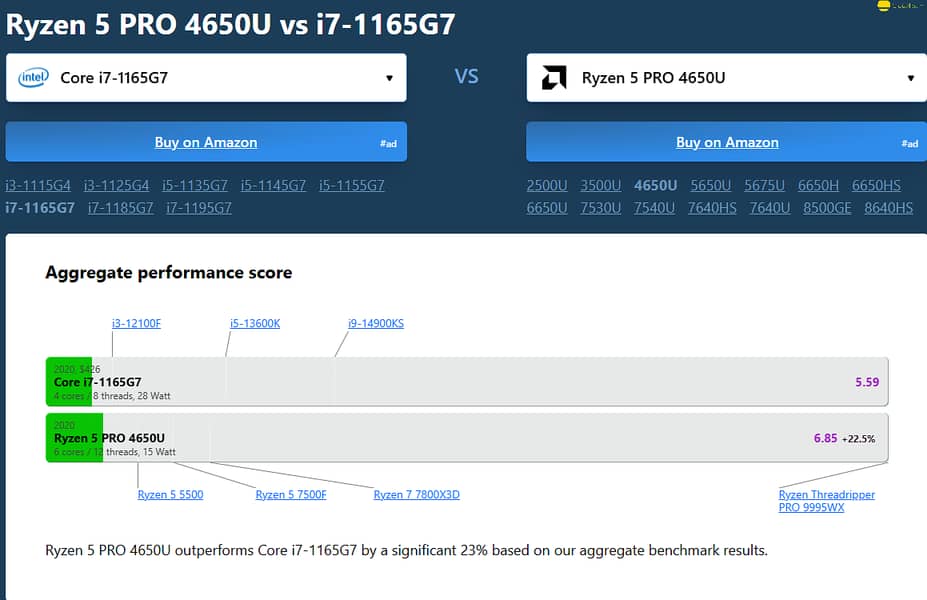Open the Ryzen Threadripper PRO 9995WX link
927x600 pixels.
tap(826, 500)
